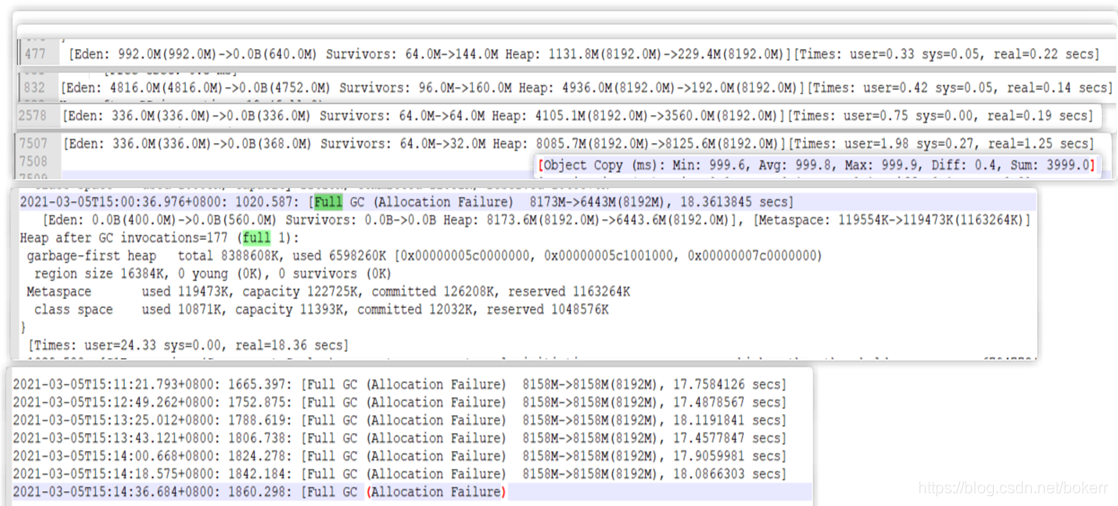
Task: Click line number 477 in the gutter
Action: [x=35, y=53]
